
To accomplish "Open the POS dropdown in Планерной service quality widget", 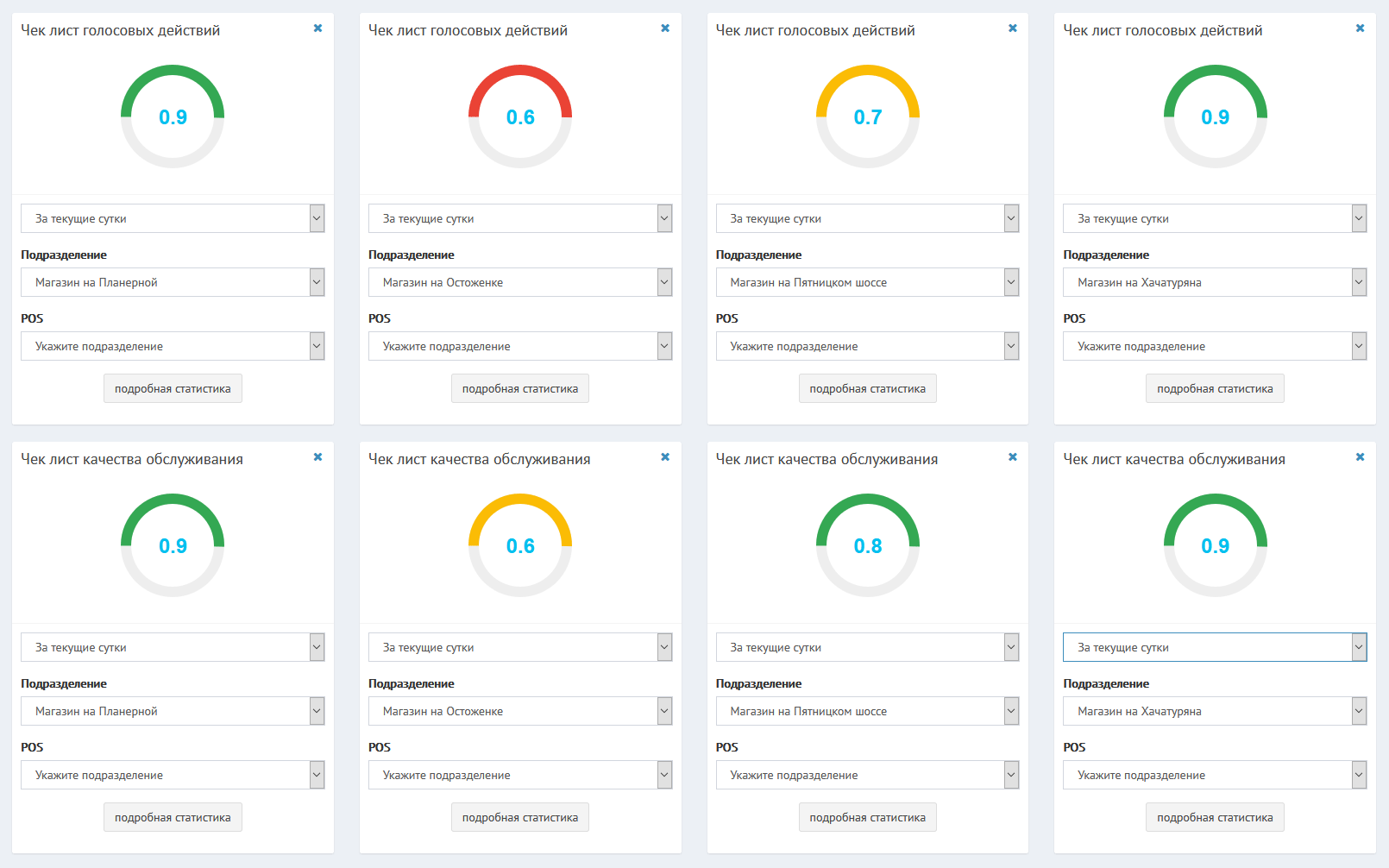I will pyautogui.click(x=173, y=775).
